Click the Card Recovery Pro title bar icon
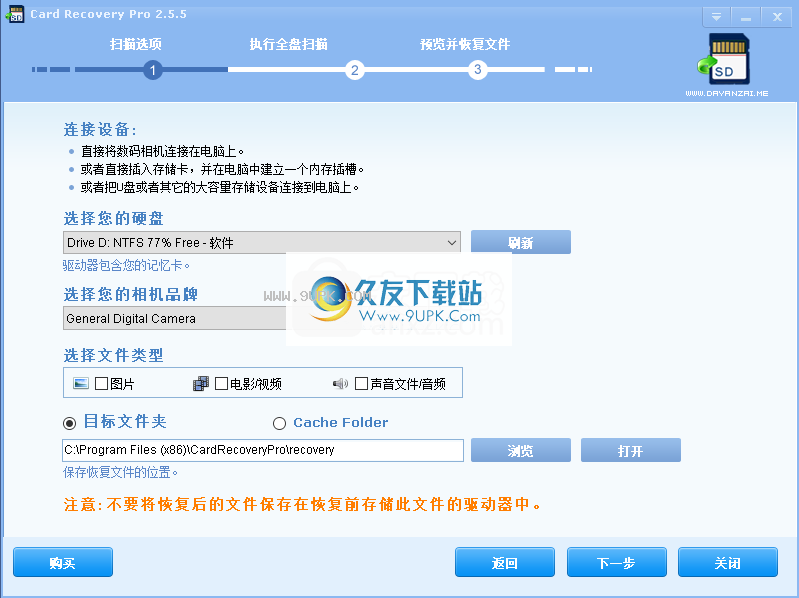This screenshot has height=598, width=799. click(x=15, y=14)
